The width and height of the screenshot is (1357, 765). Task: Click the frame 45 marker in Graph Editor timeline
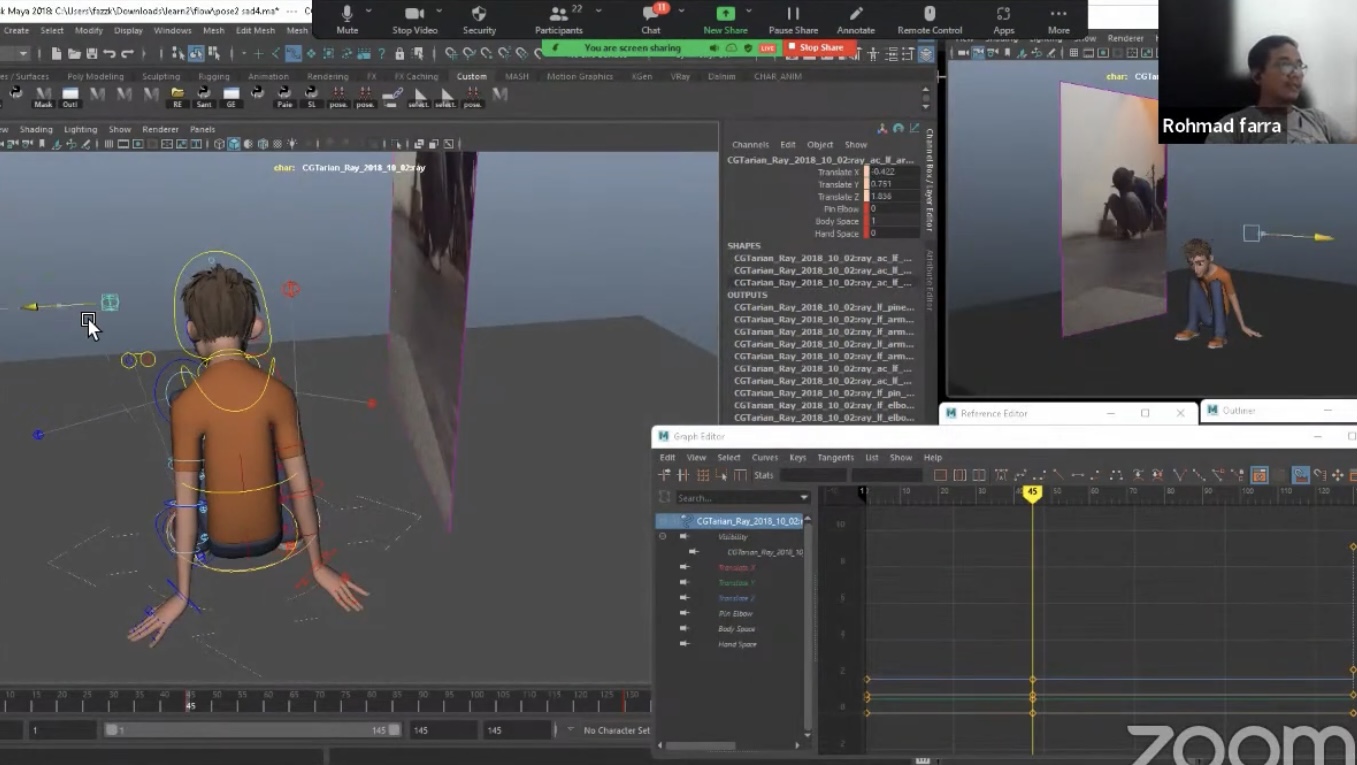pos(1032,492)
